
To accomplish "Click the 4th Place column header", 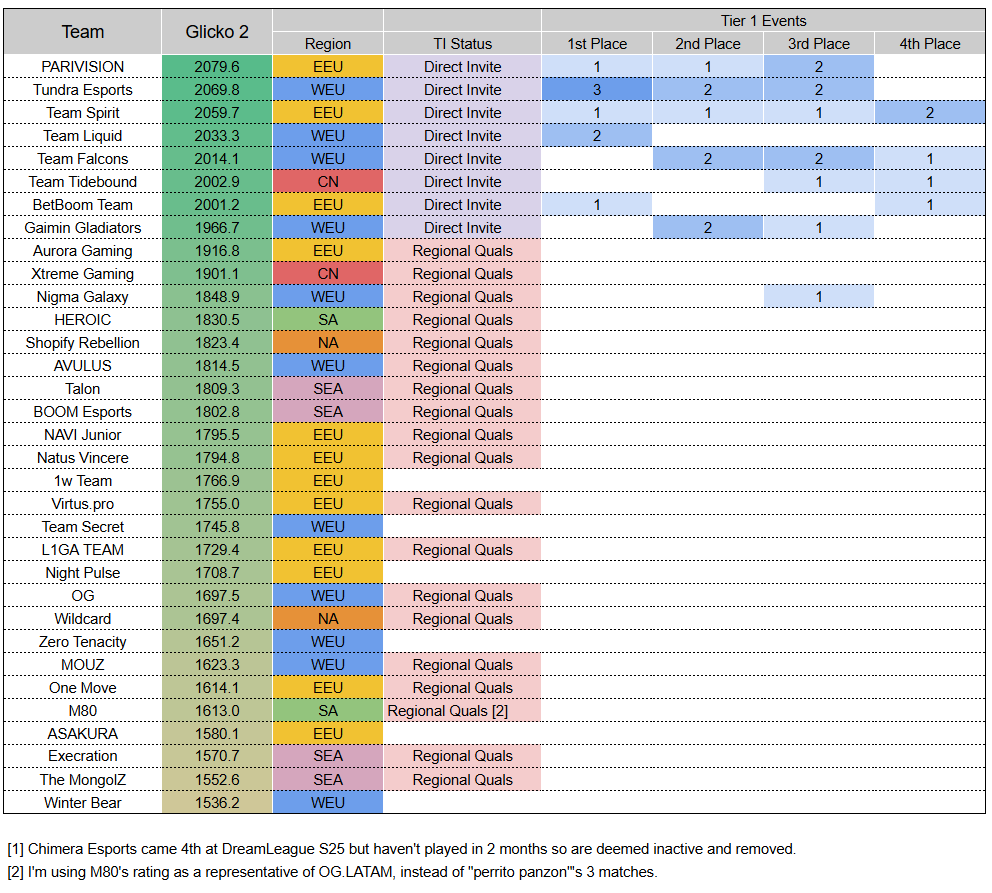I will coord(929,44).
